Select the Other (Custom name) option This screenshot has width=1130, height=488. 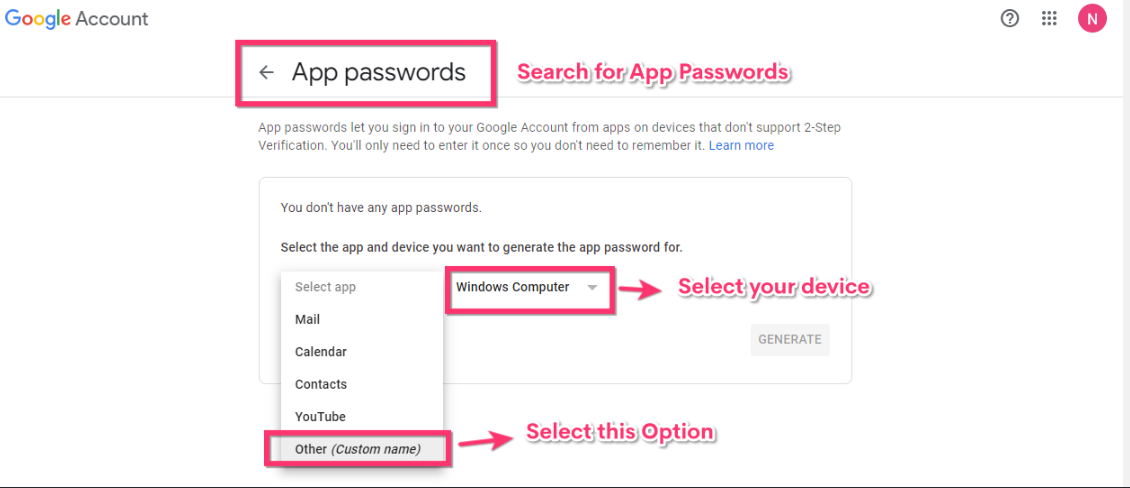[x=357, y=450]
